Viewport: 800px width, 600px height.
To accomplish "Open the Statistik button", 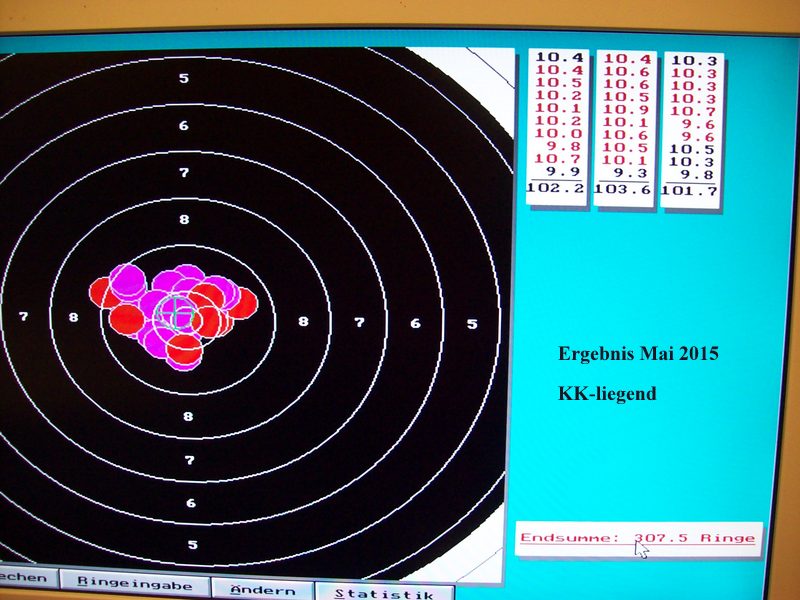I will point(385,592).
